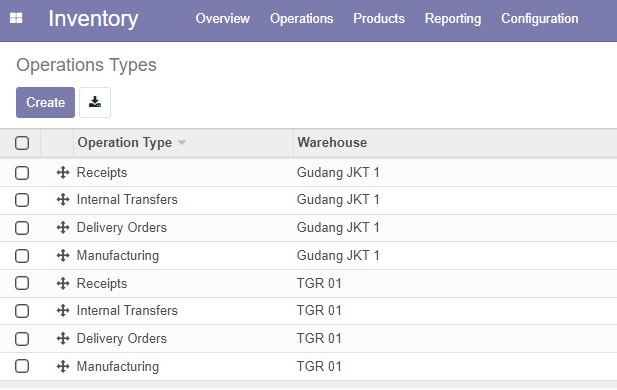Click the drag handle for TGR 01 Receipts
Viewport: 617px width, 390px height.
63,283
